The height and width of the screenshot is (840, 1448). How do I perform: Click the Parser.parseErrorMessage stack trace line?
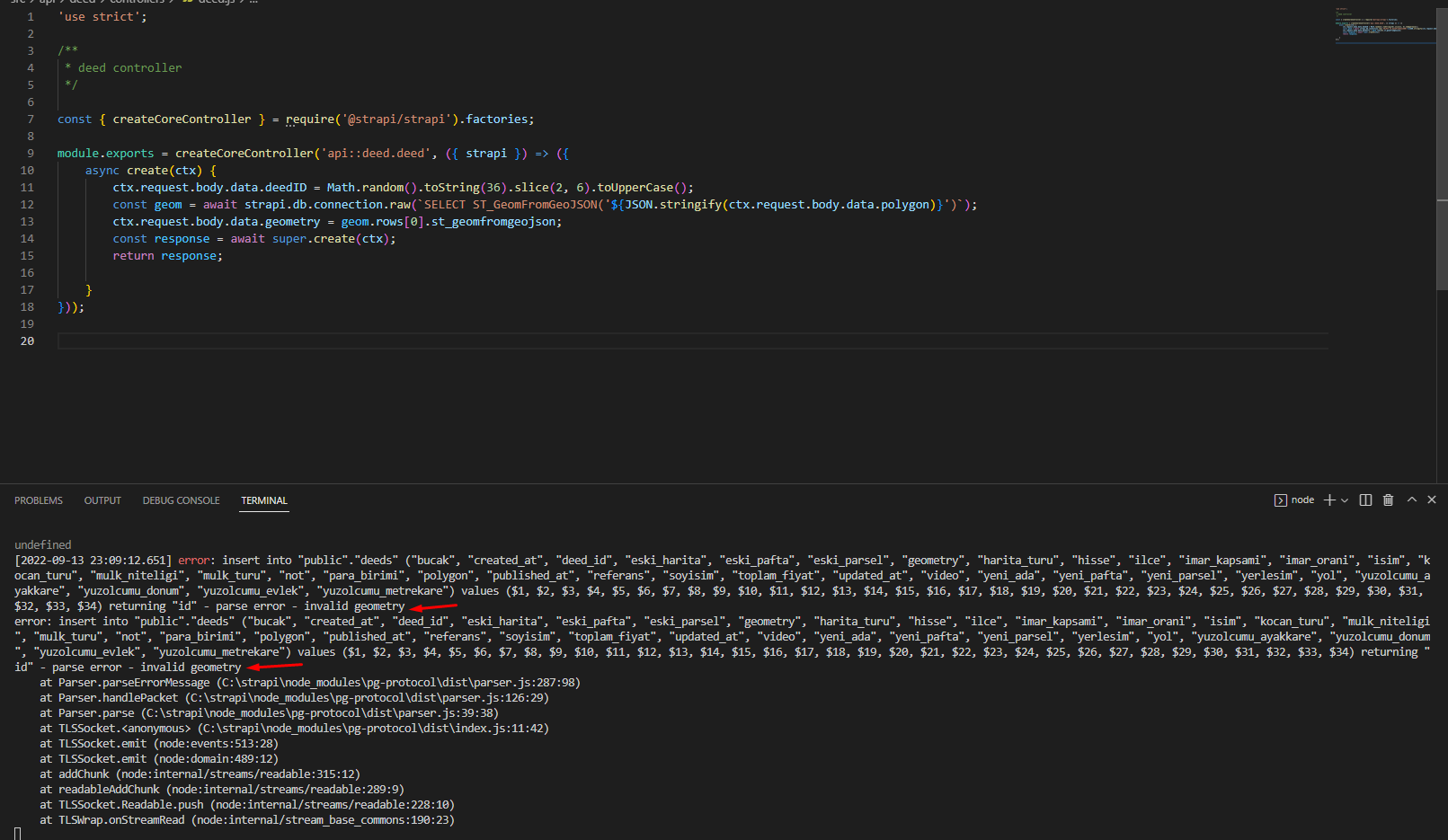(310, 683)
